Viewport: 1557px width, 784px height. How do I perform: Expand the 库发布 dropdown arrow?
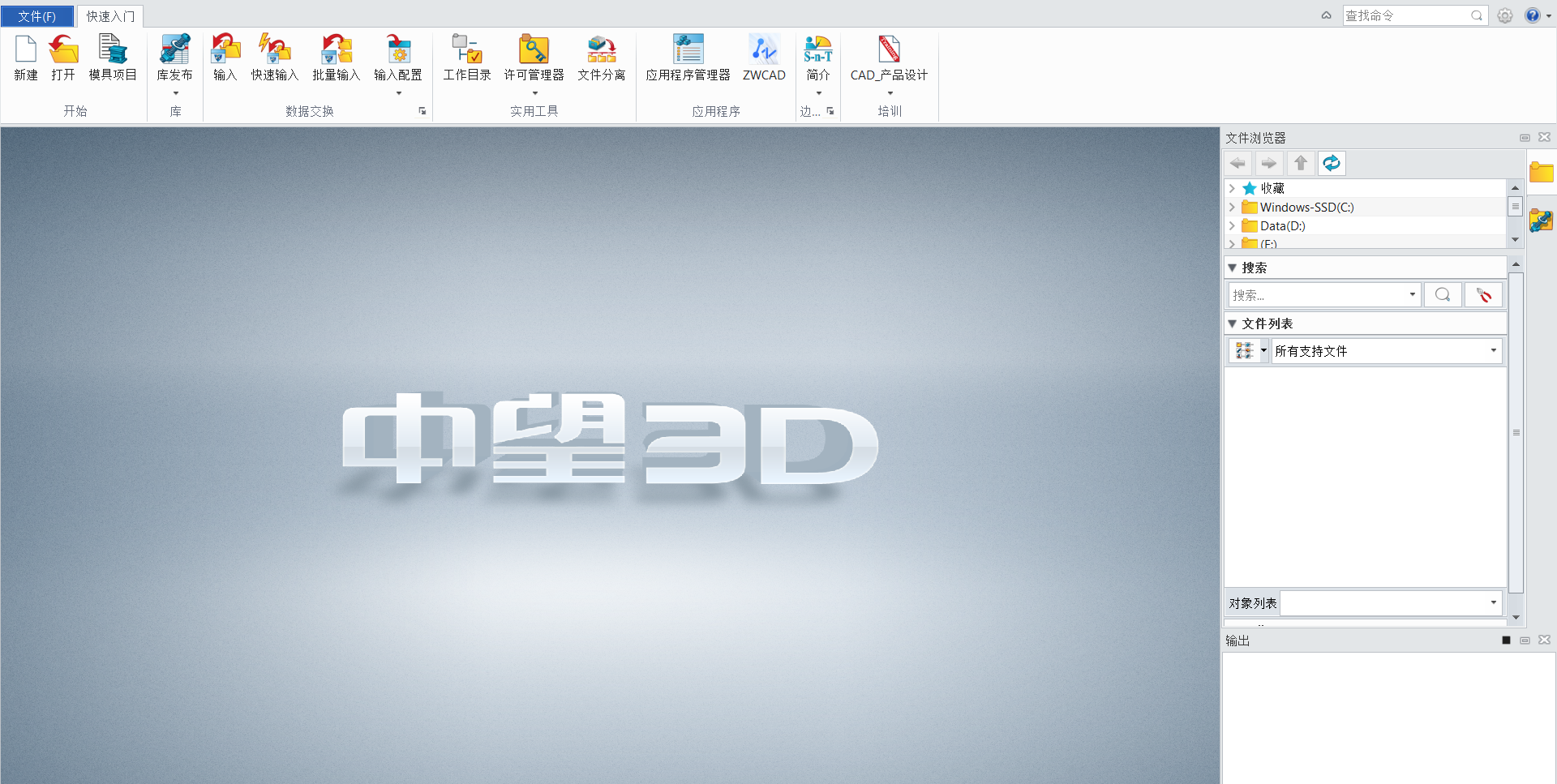[x=175, y=93]
